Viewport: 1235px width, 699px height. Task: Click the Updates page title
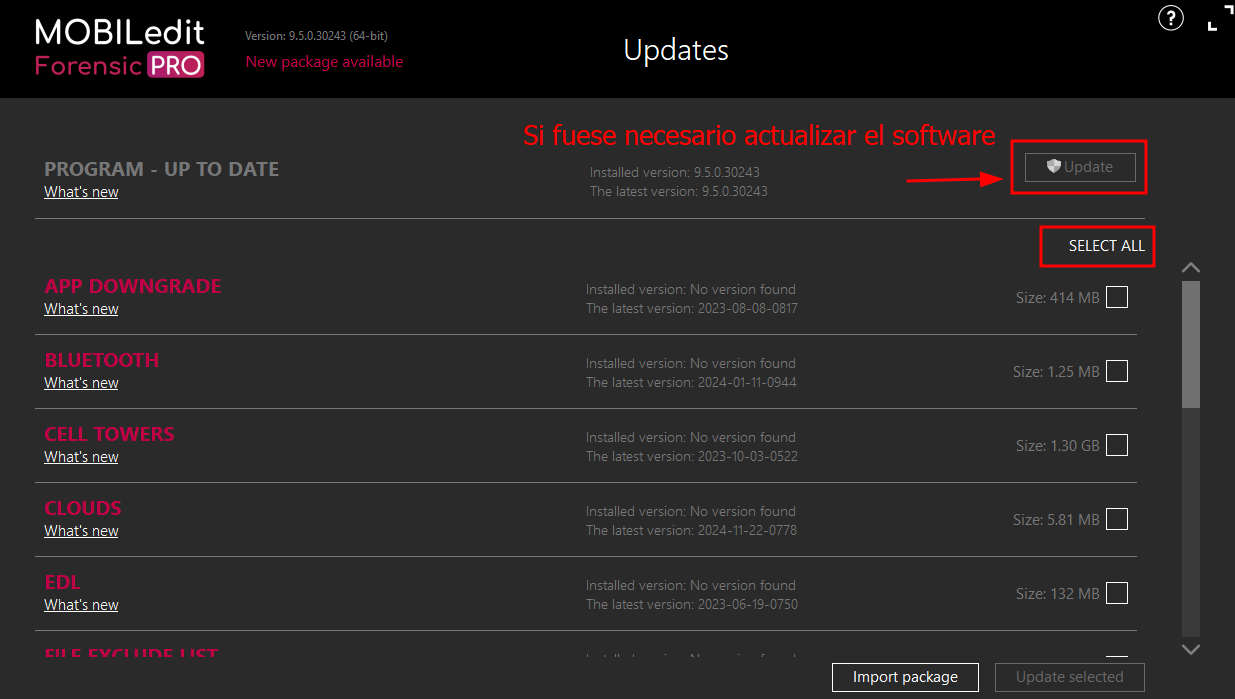(x=676, y=50)
